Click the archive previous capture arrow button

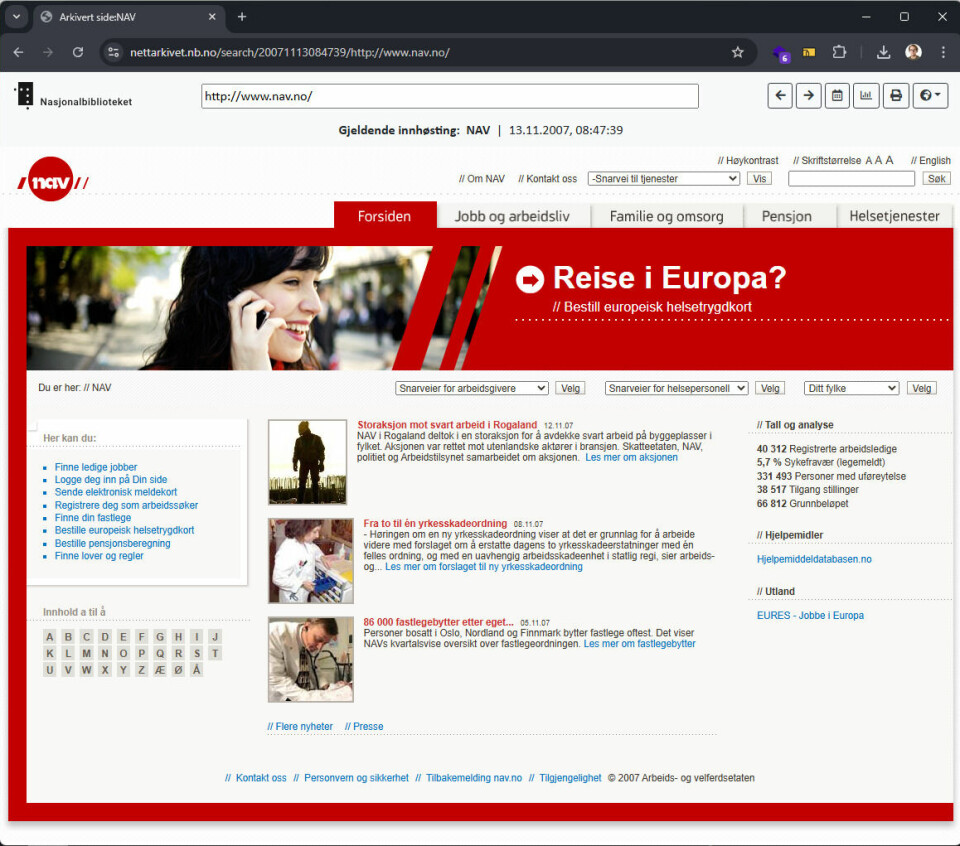pos(781,96)
